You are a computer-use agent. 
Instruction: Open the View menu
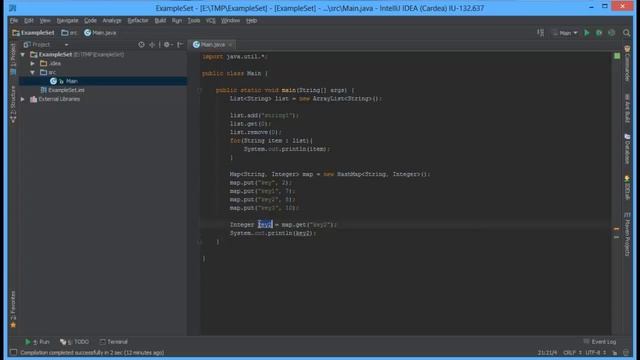point(45,20)
